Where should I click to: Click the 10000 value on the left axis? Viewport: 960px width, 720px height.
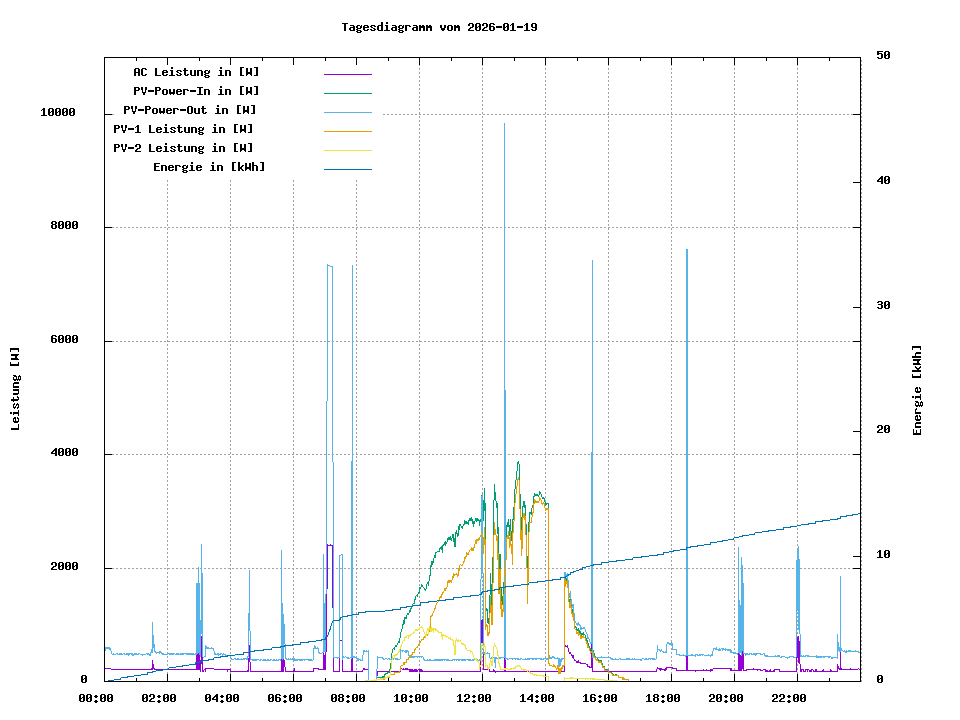click(x=58, y=113)
